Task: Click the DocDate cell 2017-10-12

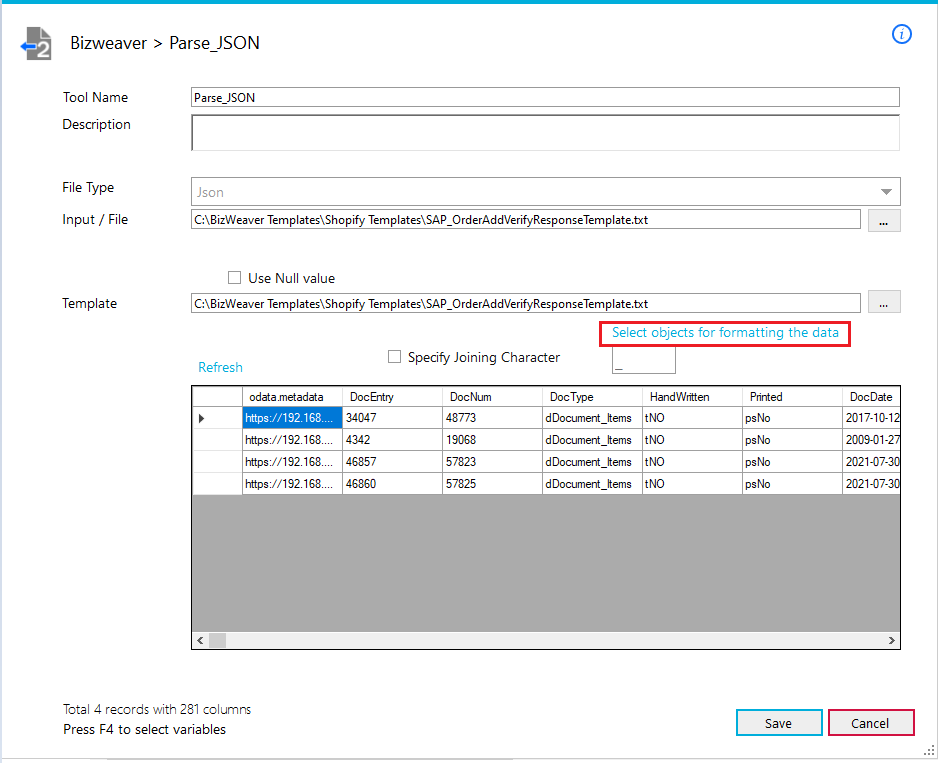Action: click(x=872, y=418)
